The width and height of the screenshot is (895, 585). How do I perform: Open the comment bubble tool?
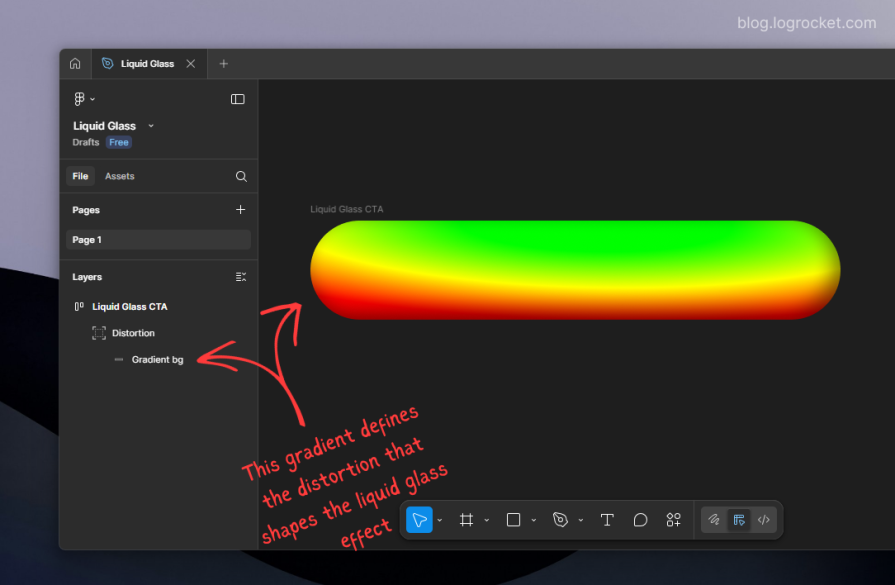pos(640,520)
